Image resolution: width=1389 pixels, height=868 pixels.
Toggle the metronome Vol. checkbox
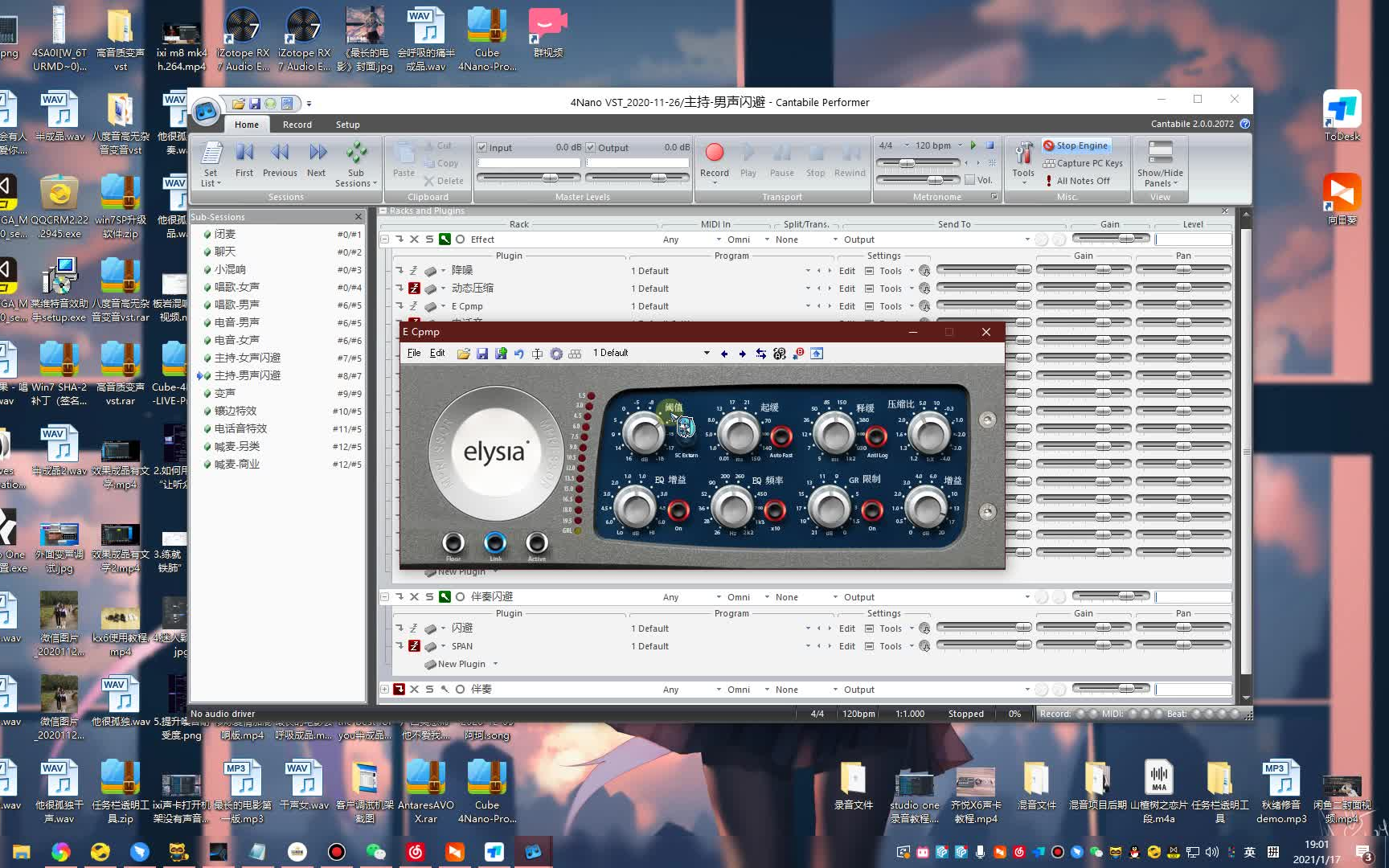click(x=970, y=180)
